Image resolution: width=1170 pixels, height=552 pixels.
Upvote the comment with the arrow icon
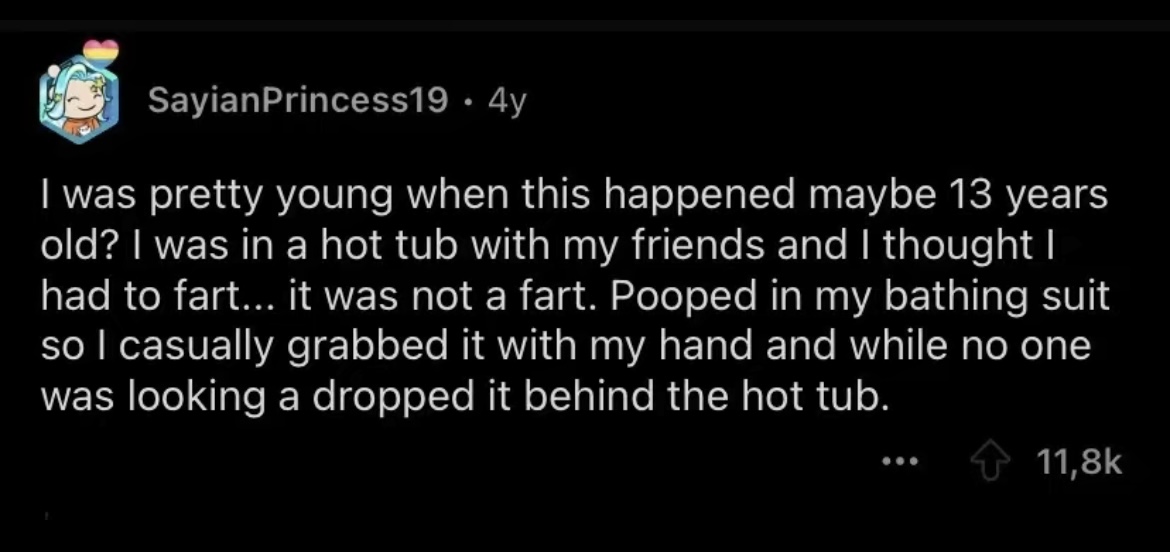(991, 462)
